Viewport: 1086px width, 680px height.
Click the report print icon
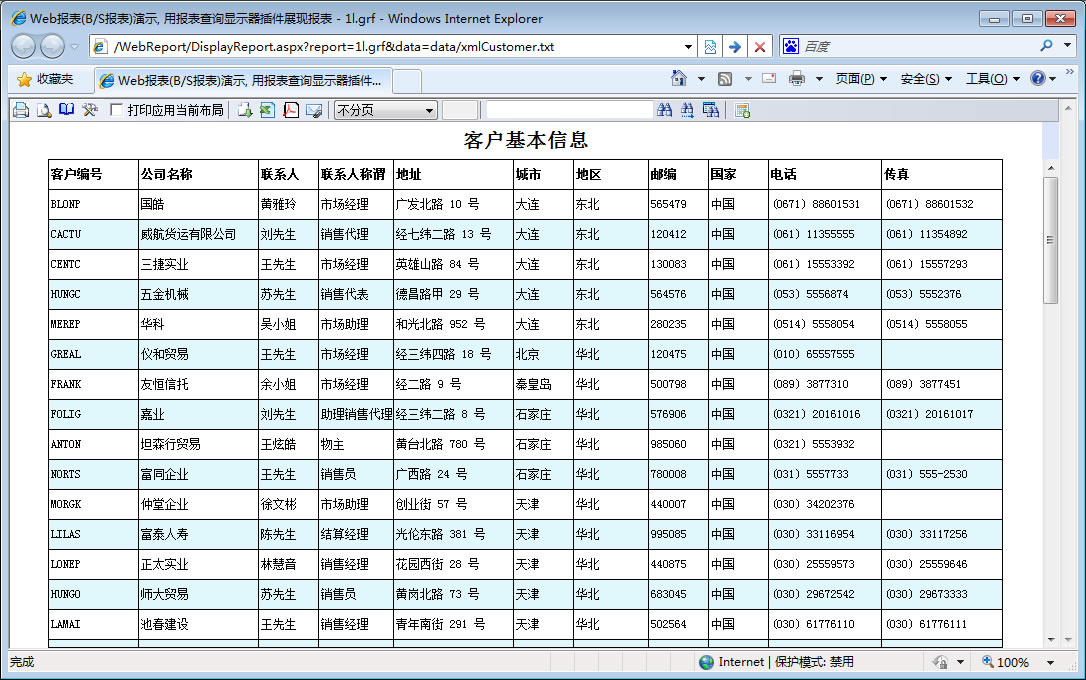point(21,110)
